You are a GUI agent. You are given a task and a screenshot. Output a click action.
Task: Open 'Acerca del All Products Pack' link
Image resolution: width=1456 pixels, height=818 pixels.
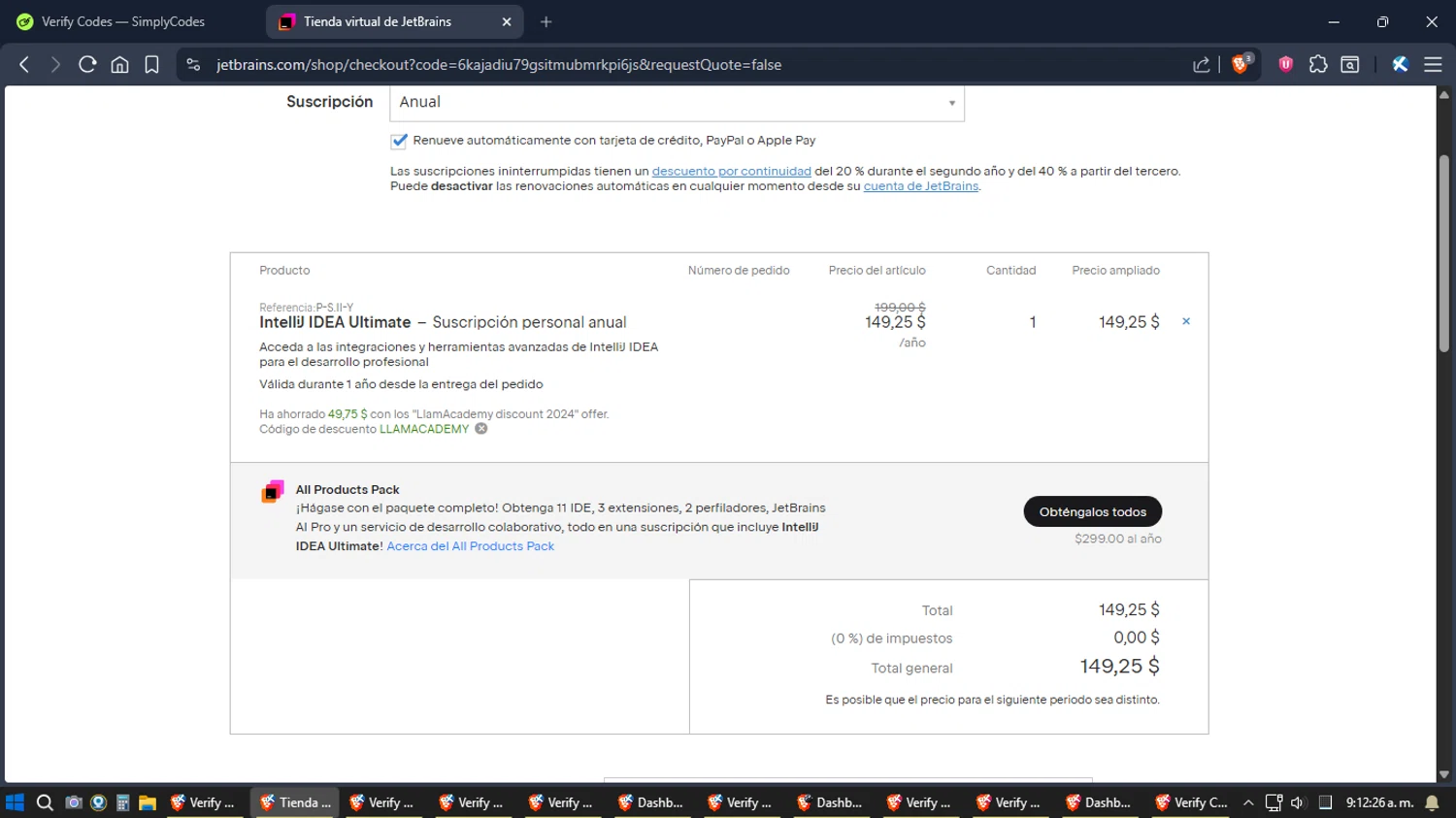470,546
